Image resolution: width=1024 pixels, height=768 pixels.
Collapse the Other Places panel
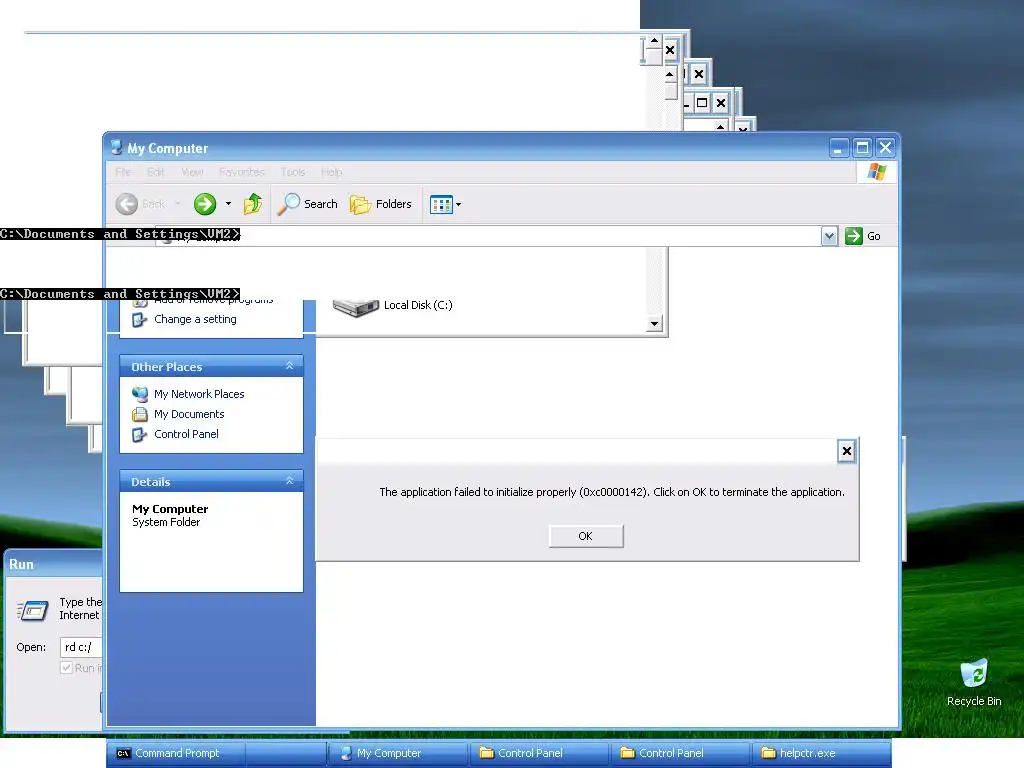pos(289,366)
